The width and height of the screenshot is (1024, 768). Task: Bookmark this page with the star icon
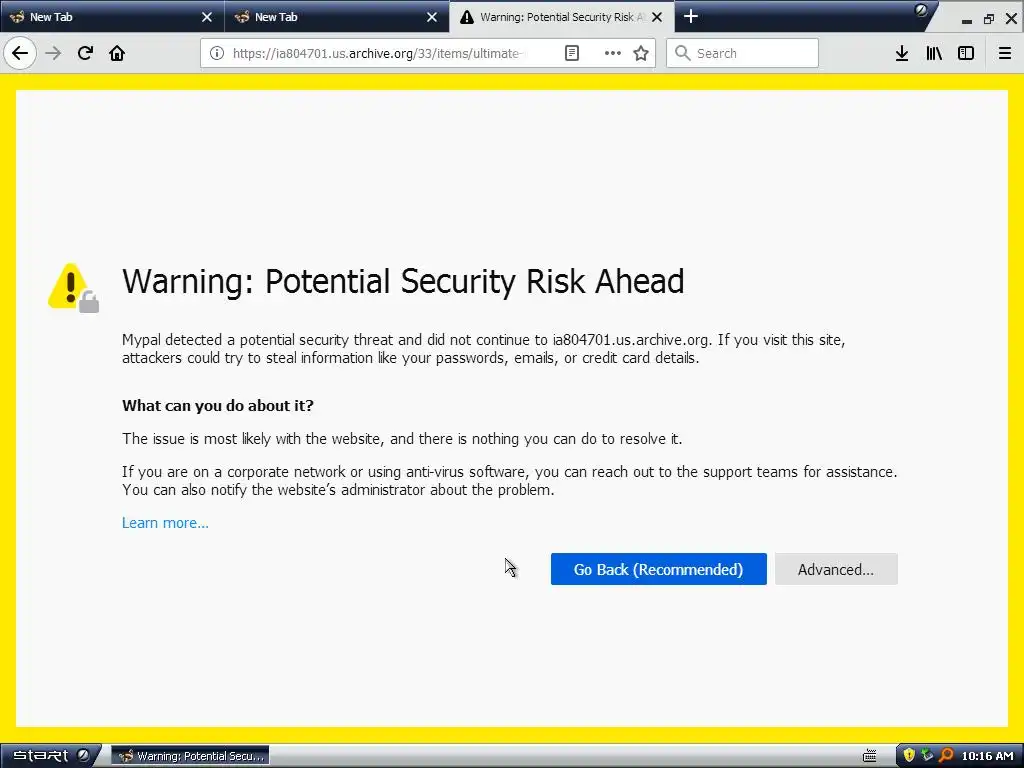pyautogui.click(x=641, y=53)
